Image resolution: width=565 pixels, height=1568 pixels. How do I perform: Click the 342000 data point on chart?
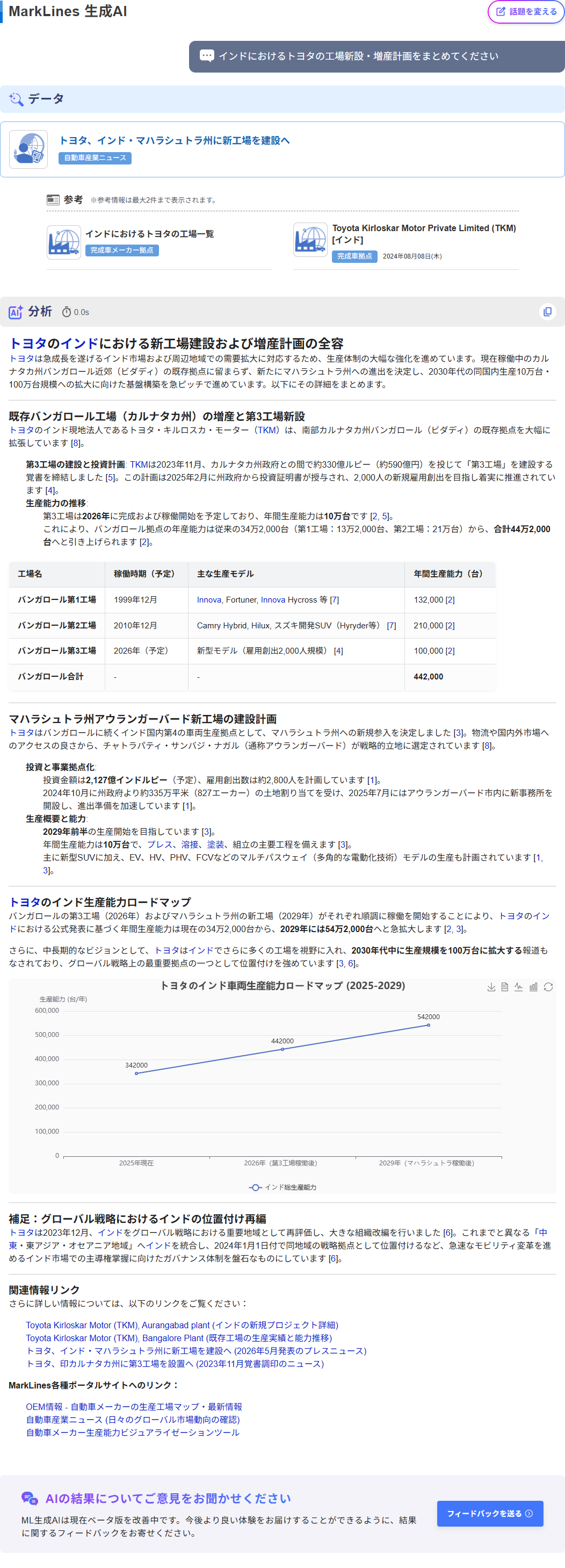pos(136,1073)
